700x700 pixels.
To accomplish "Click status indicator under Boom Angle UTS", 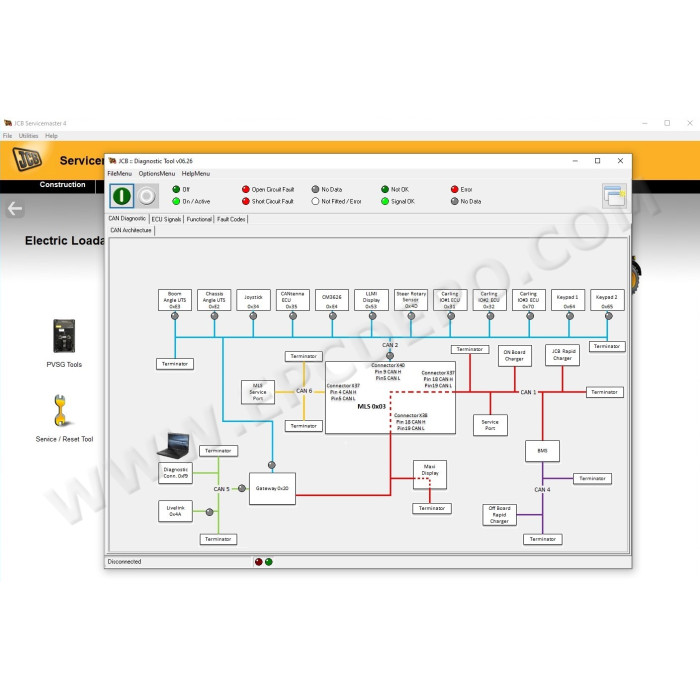I will (x=175, y=316).
